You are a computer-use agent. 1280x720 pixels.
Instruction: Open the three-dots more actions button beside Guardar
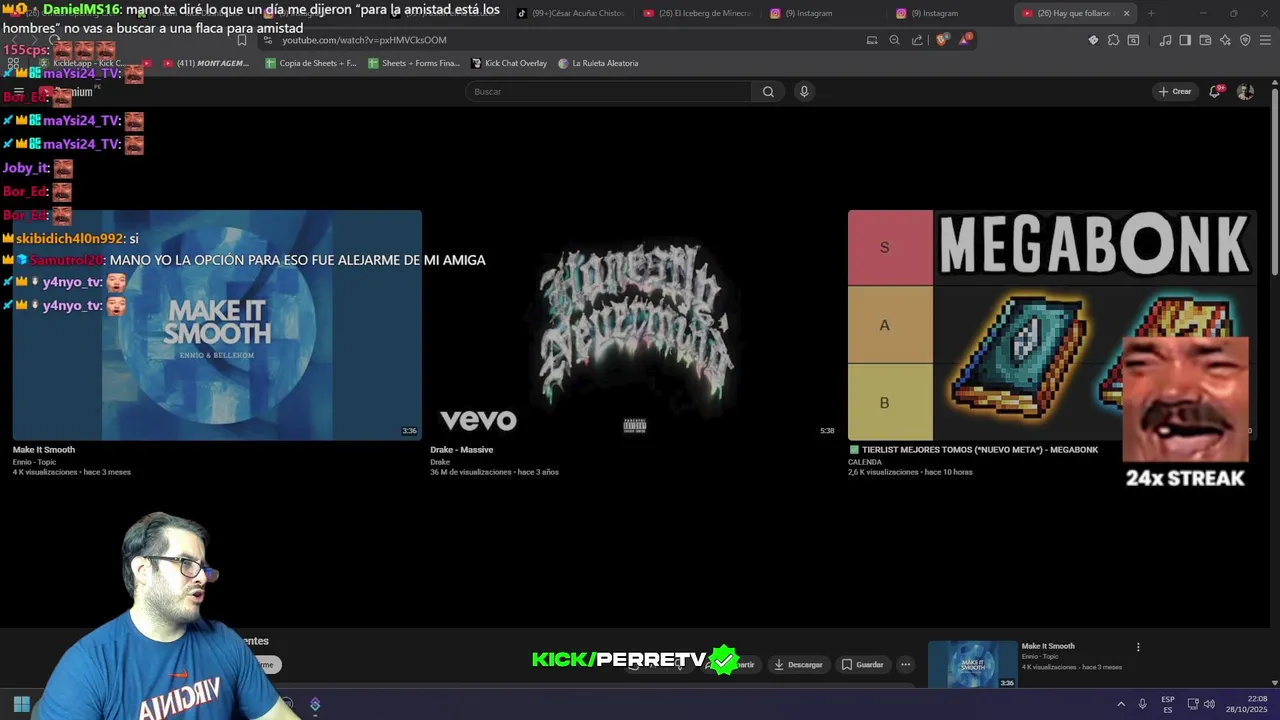tap(906, 664)
